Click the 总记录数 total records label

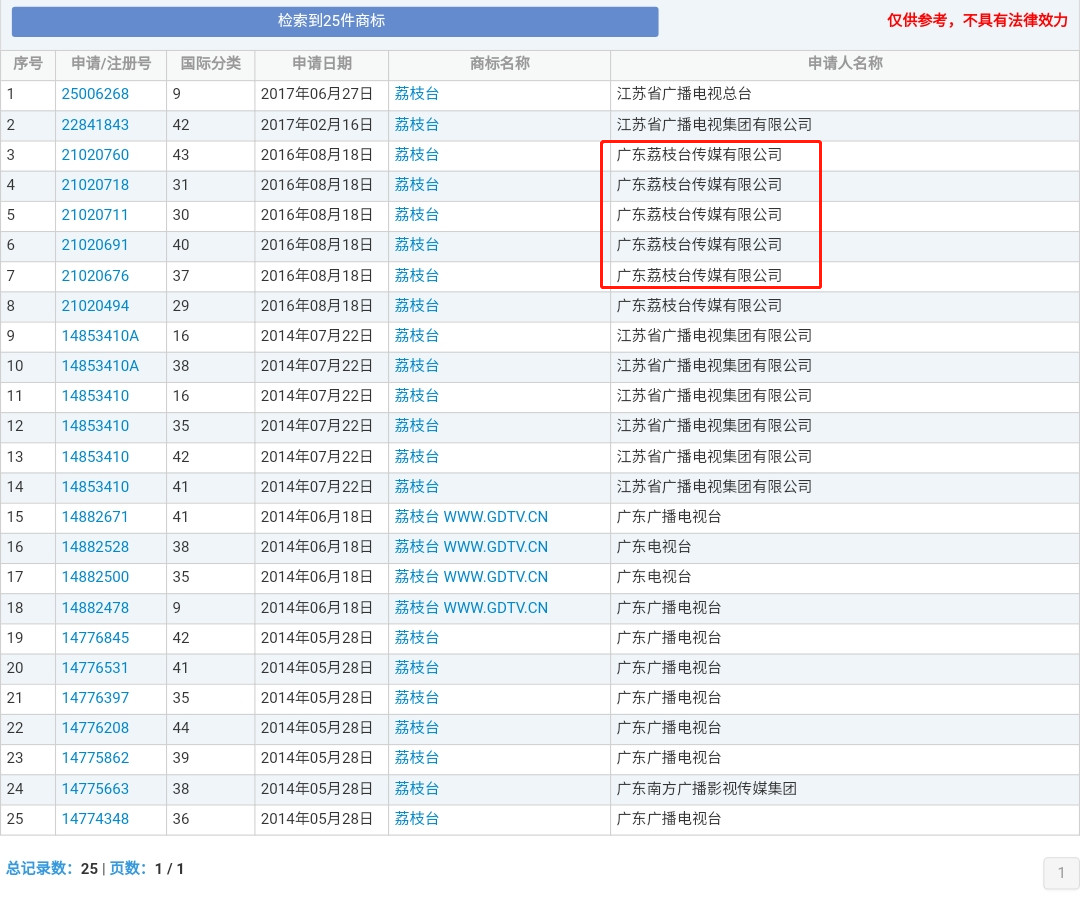40,869
